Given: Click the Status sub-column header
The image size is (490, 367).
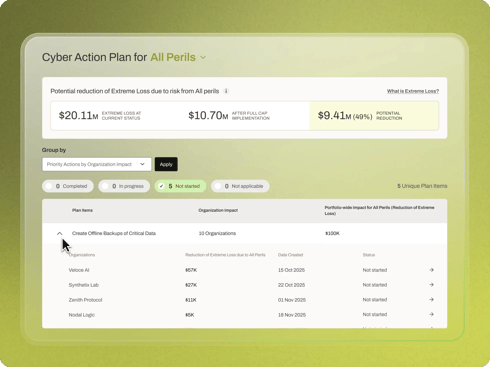Looking at the screenshot, I should [369, 255].
